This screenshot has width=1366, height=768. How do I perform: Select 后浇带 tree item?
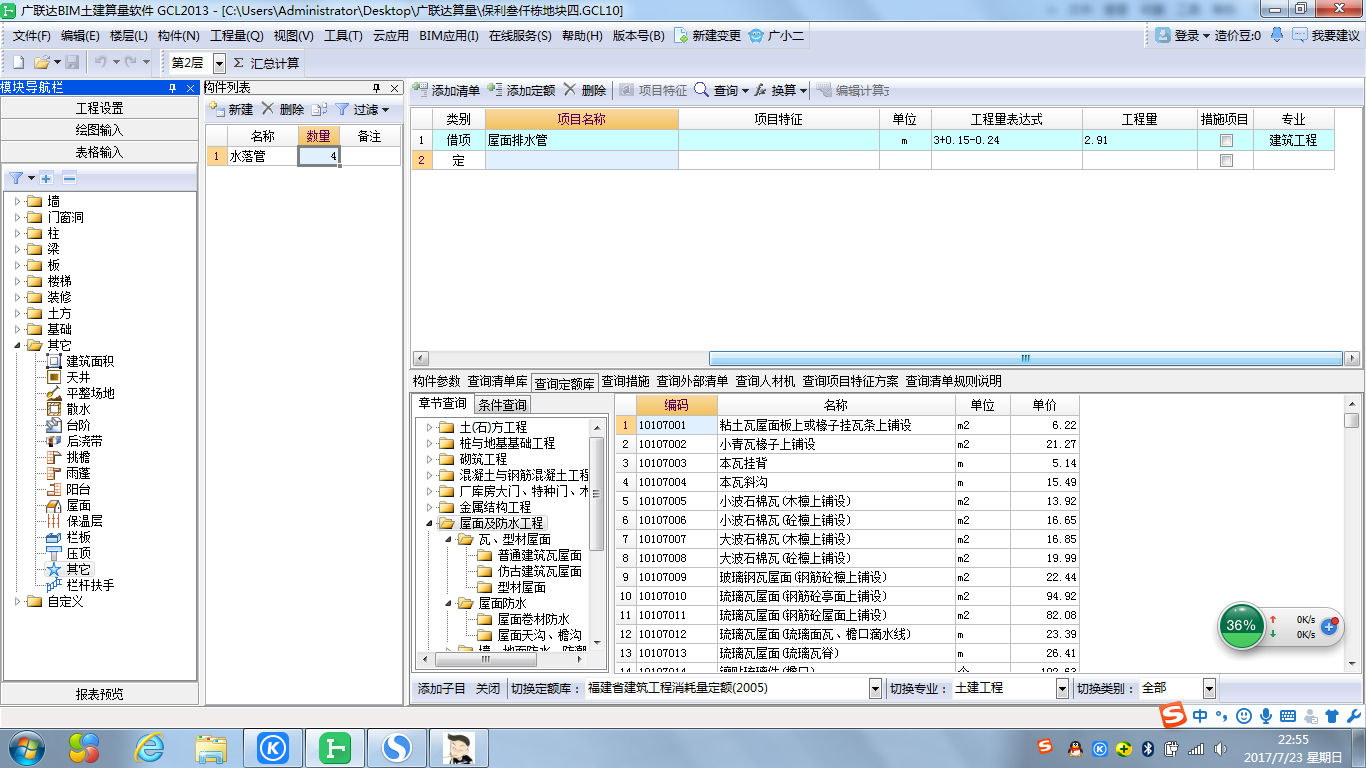pos(84,441)
